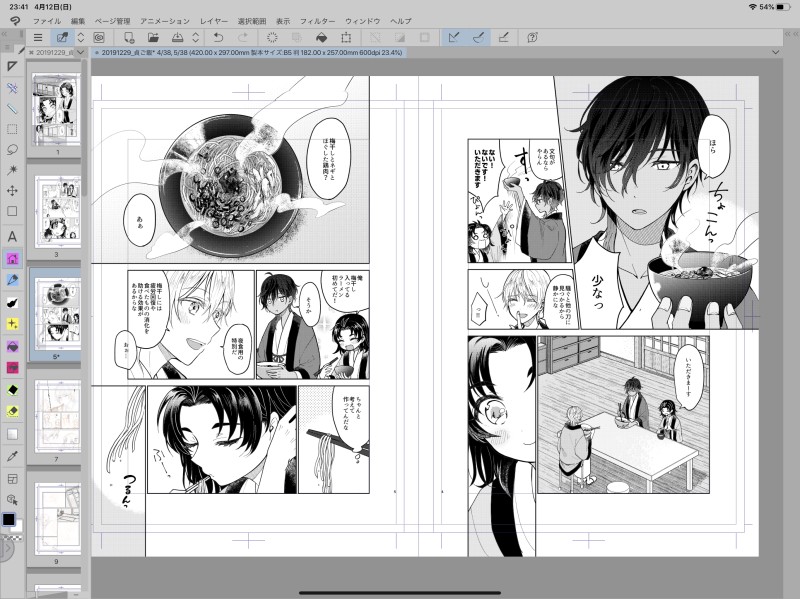Redo the undone action
The height and width of the screenshot is (599, 800).
(243, 37)
